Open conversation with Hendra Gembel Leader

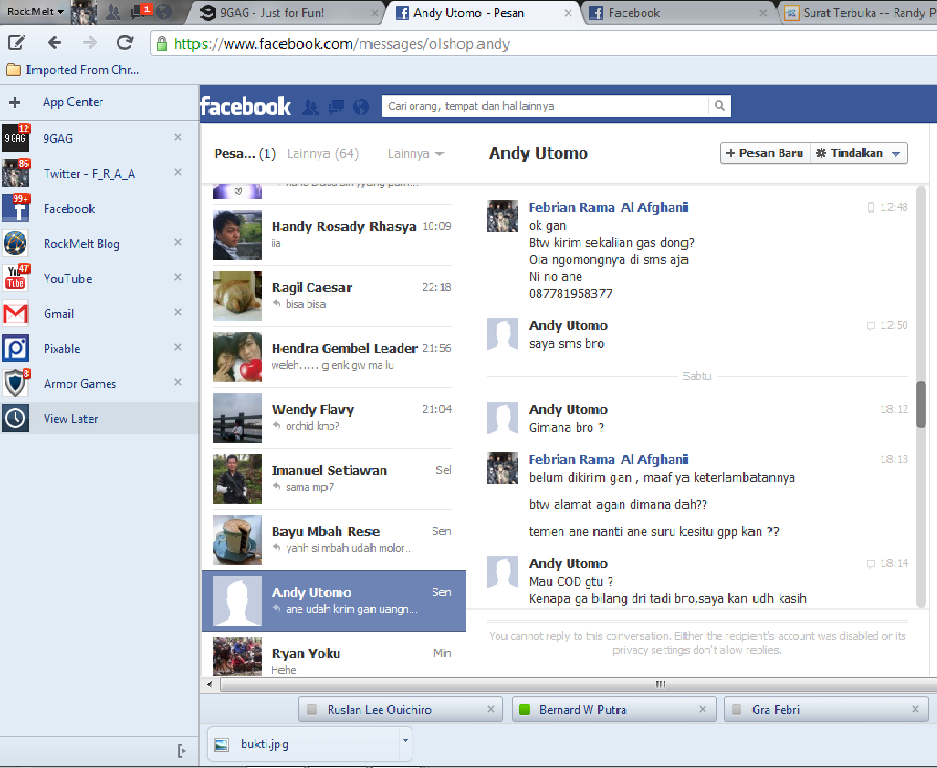(332, 357)
